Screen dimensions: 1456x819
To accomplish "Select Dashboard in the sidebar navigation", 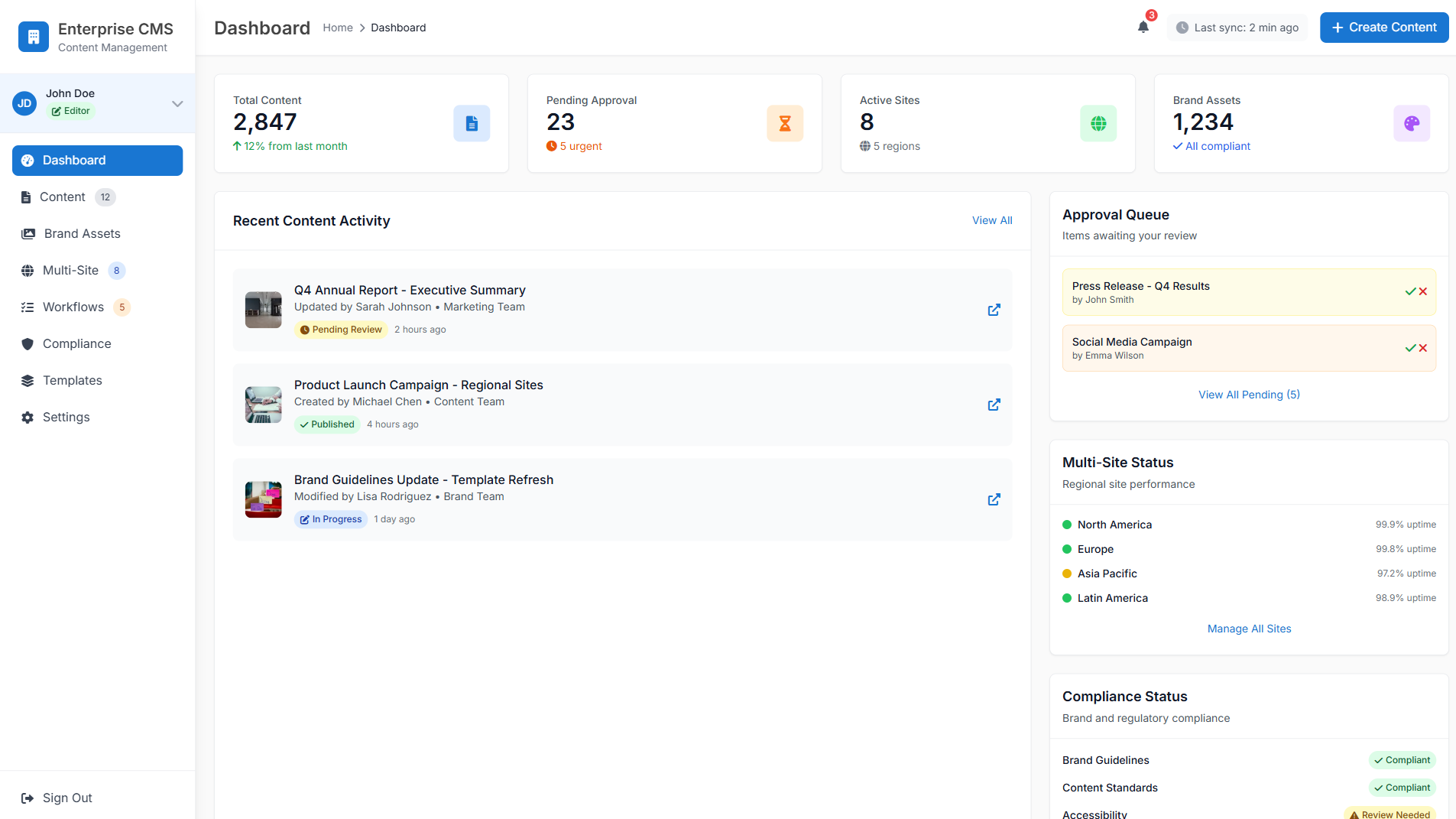I will [x=73, y=160].
